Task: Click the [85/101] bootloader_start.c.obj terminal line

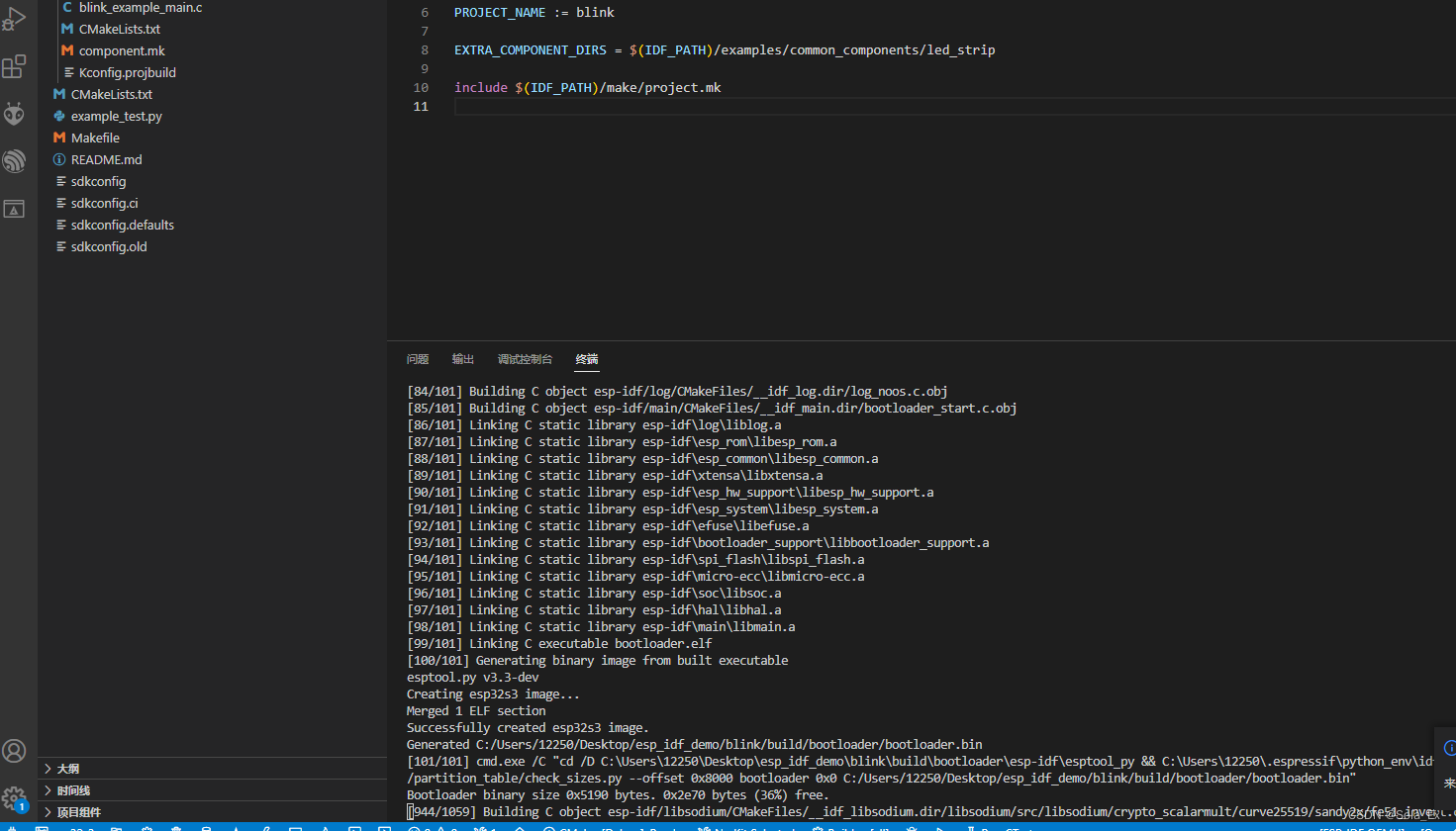Action: 712,409
